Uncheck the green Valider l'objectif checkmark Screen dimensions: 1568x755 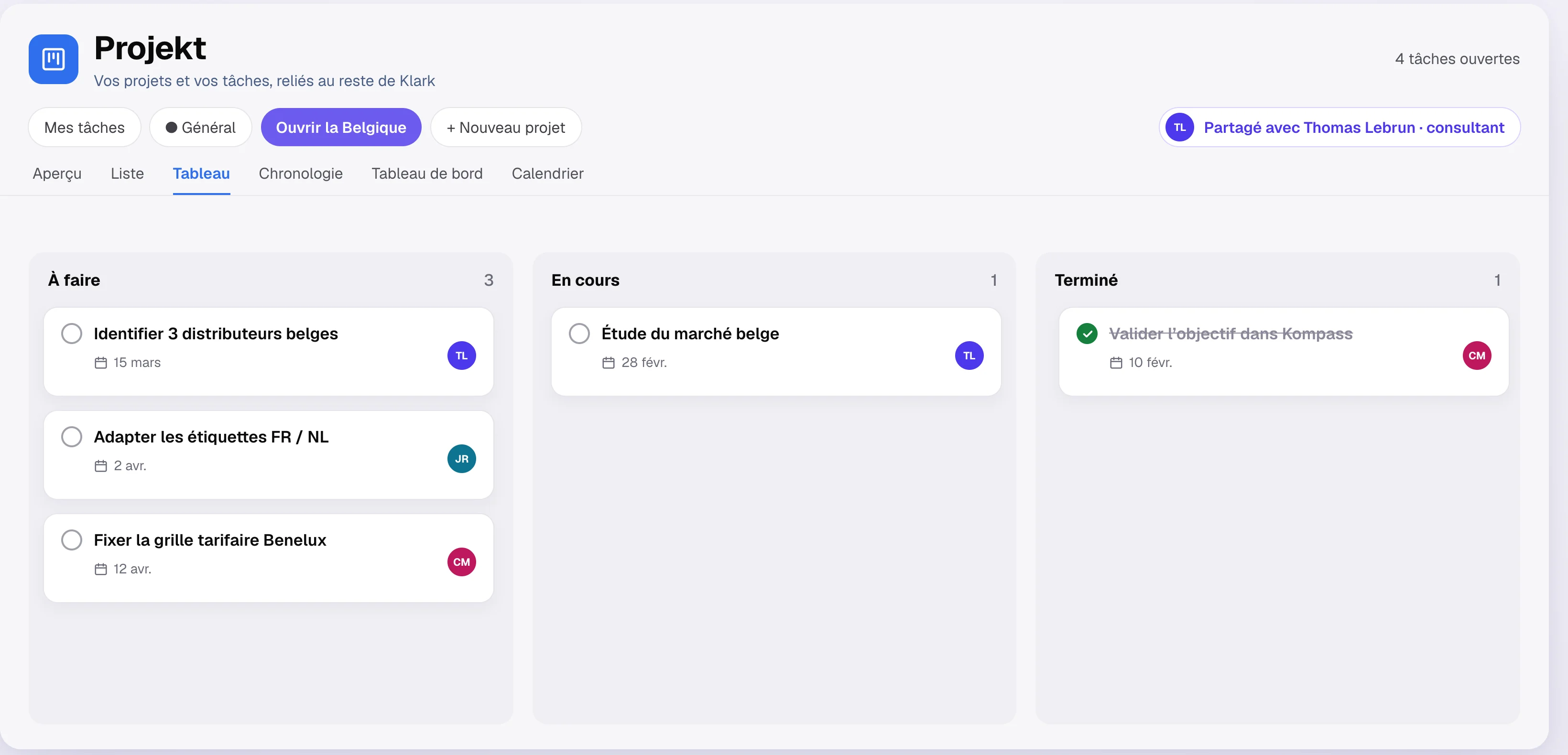point(1087,334)
